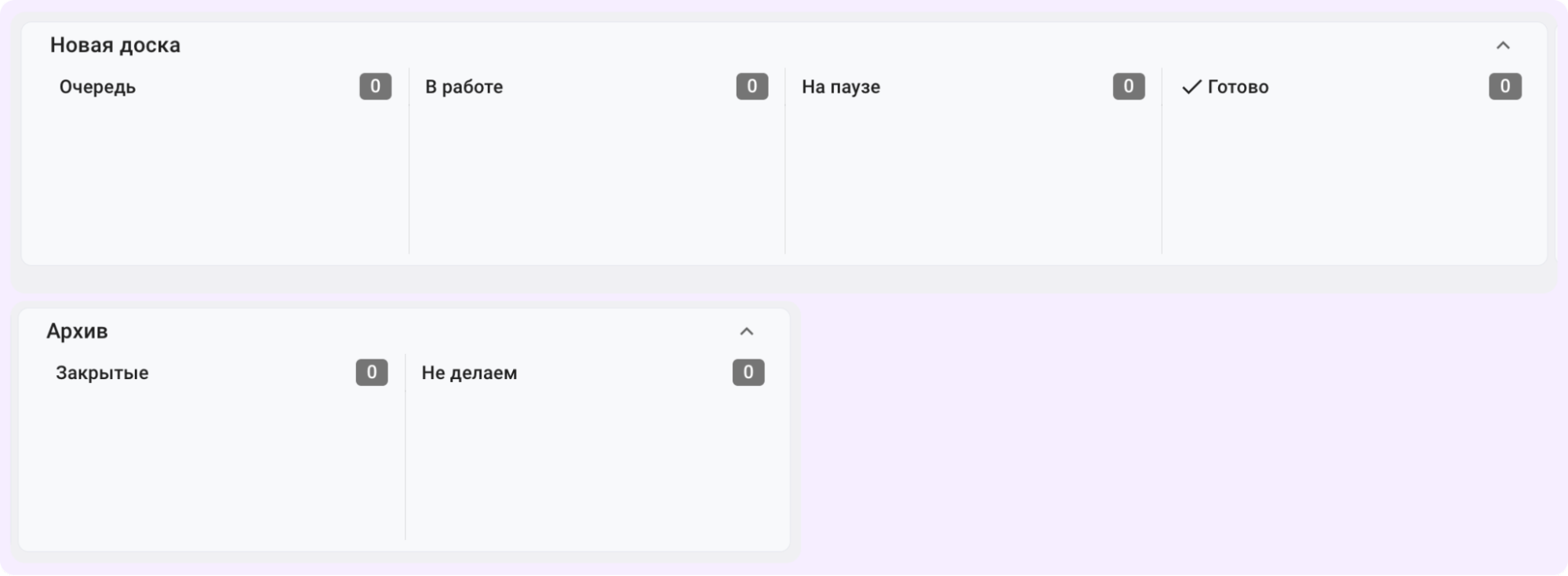This screenshot has height=576, width=1568.
Task: Select the Новая доска board title
Action: tap(115, 46)
